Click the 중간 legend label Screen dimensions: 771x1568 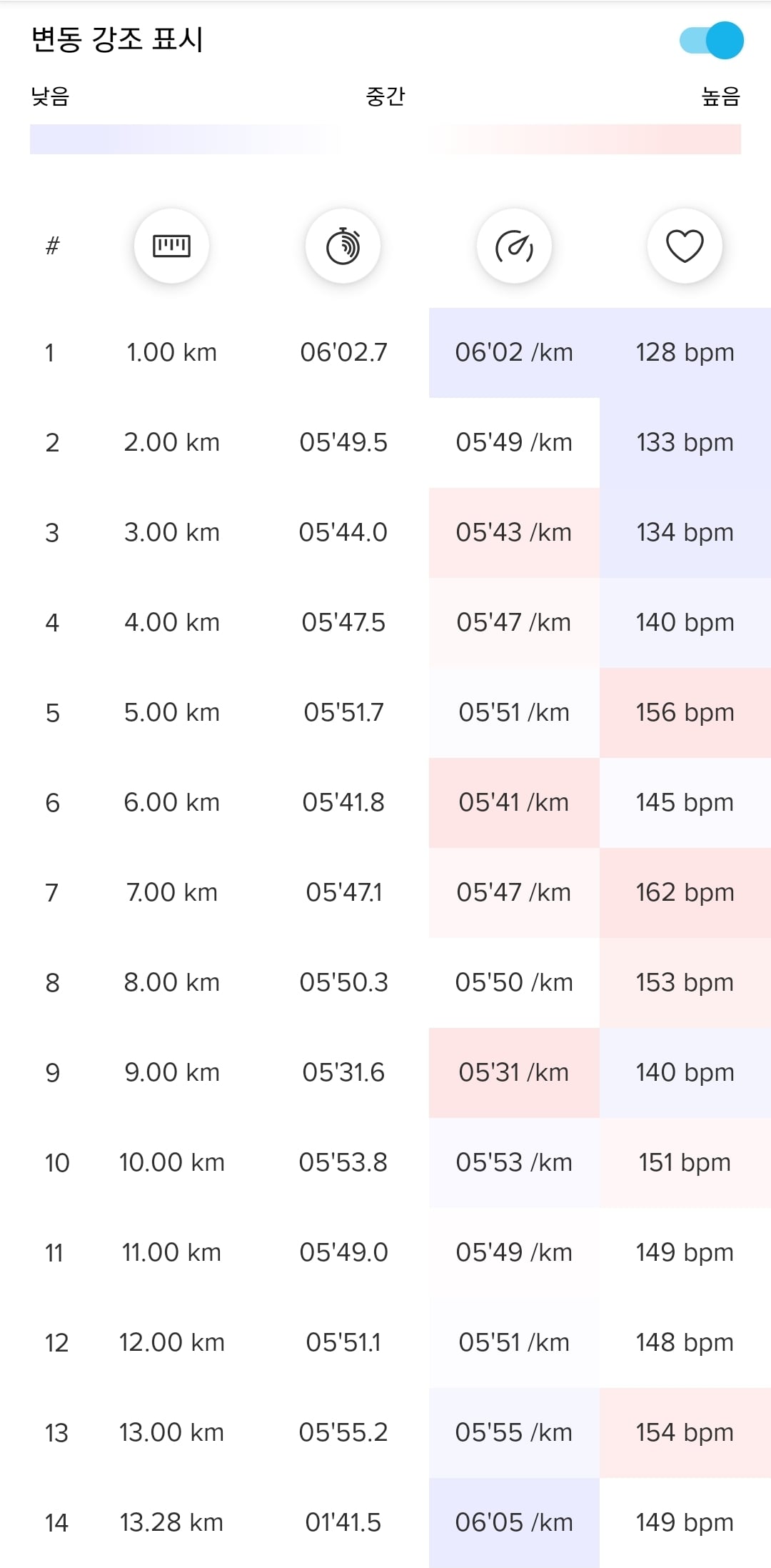click(x=385, y=96)
